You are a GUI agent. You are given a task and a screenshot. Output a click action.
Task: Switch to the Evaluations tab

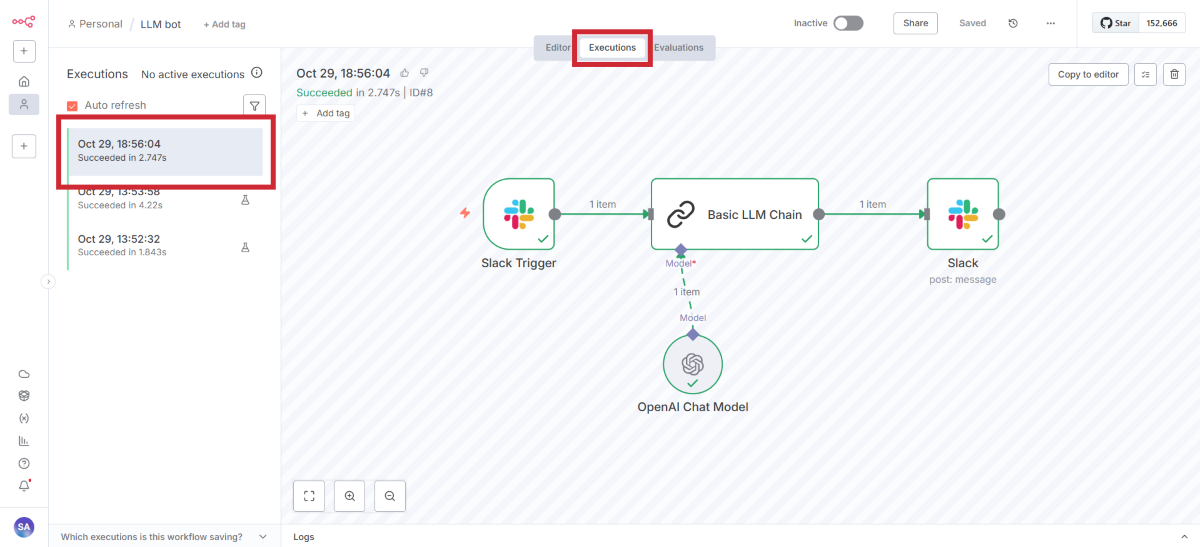click(x=678, y=48)
